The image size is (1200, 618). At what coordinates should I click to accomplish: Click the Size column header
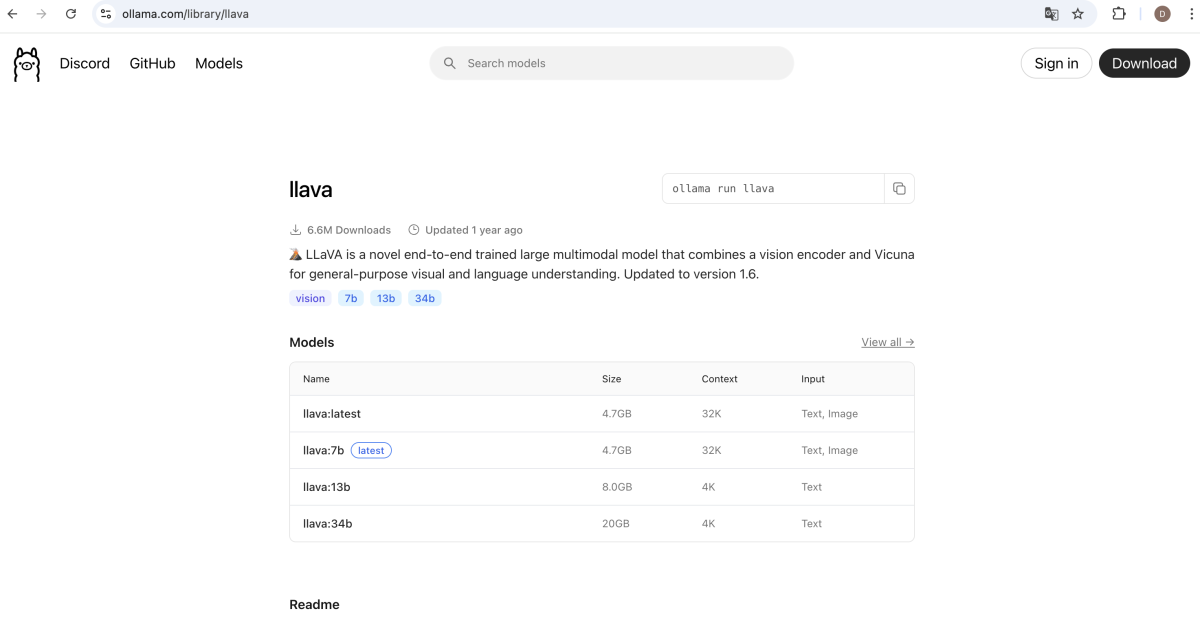(x=611, y=379)
